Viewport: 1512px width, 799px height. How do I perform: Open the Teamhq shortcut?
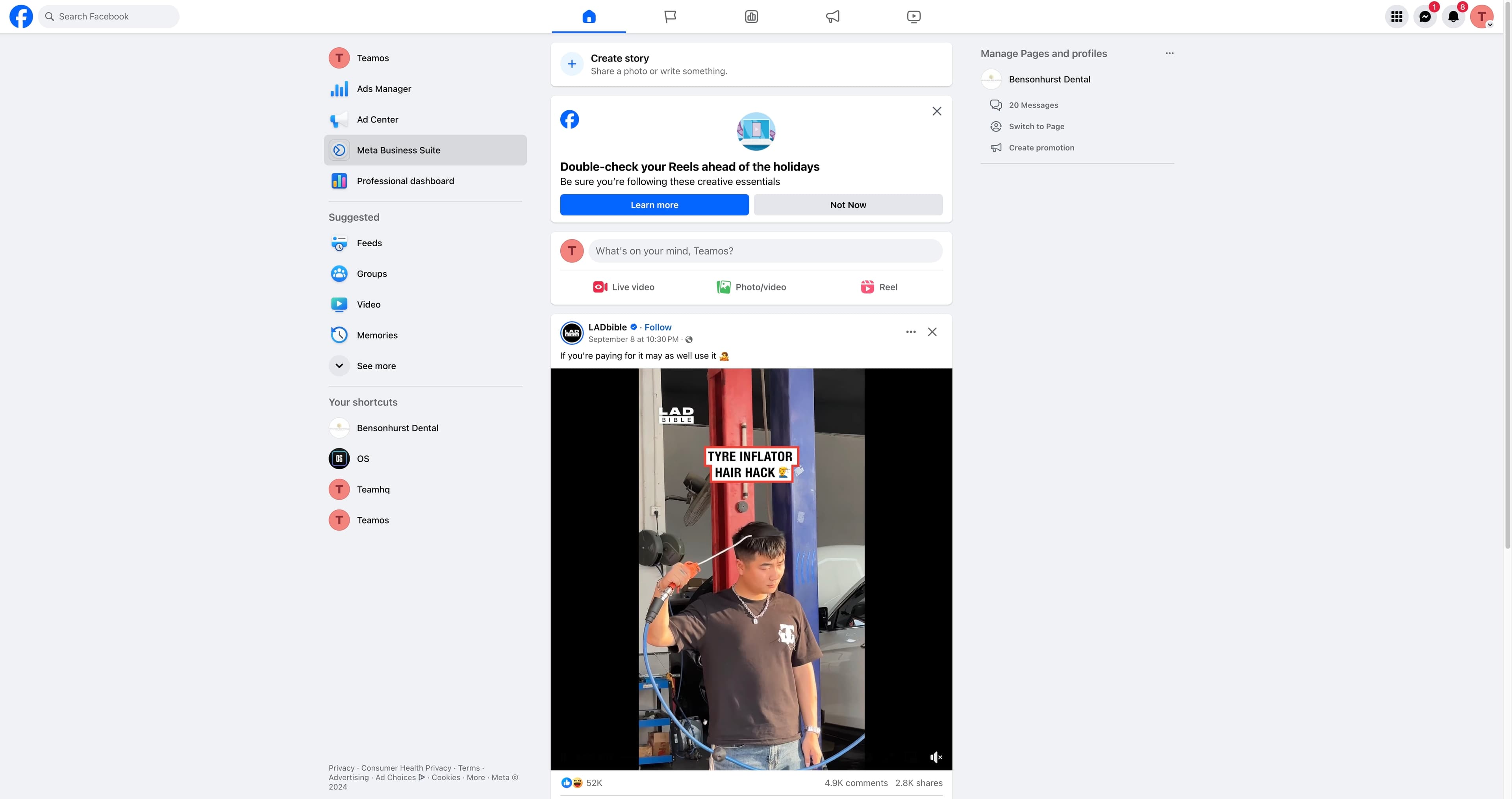click(x=425, y=489)
